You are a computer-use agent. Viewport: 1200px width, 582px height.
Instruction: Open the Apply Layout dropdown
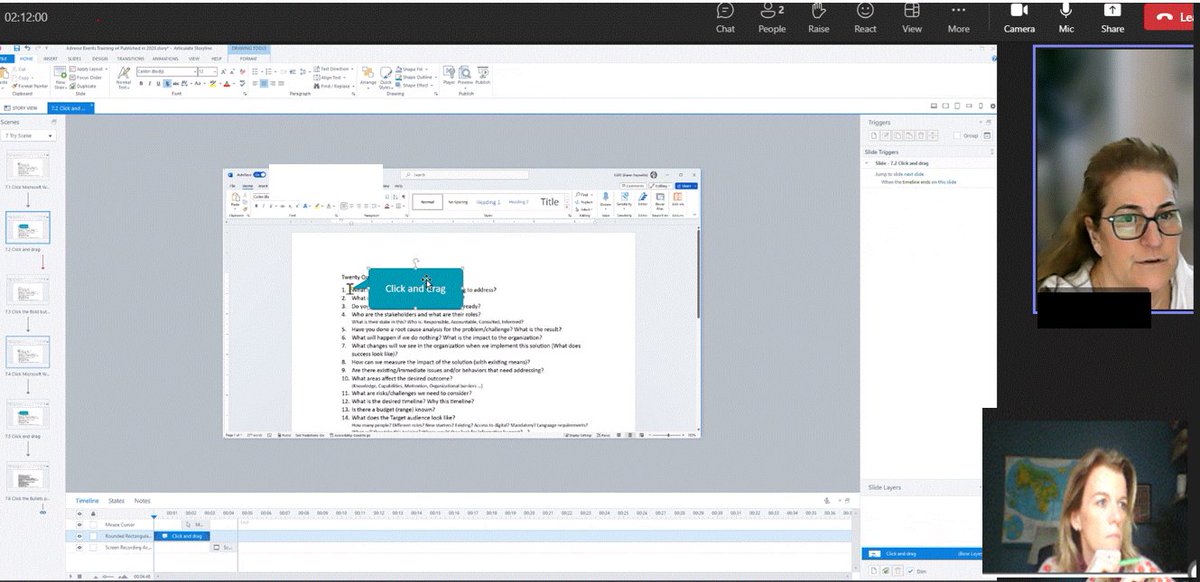(88, 69)
